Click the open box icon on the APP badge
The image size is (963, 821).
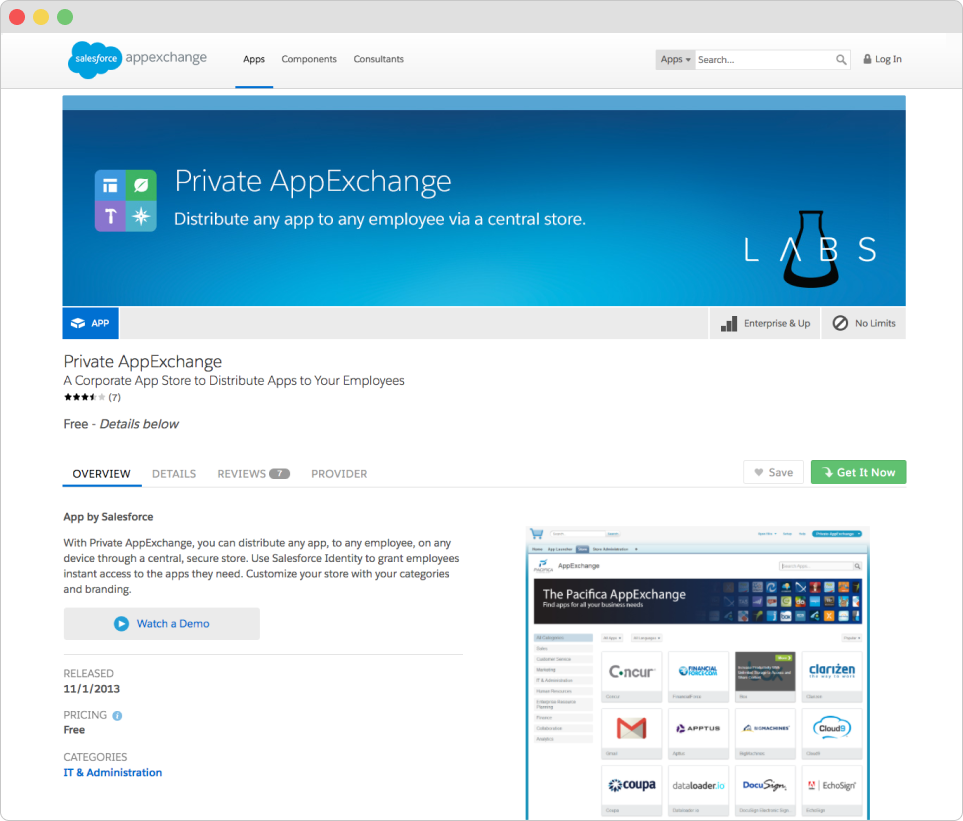78,323
